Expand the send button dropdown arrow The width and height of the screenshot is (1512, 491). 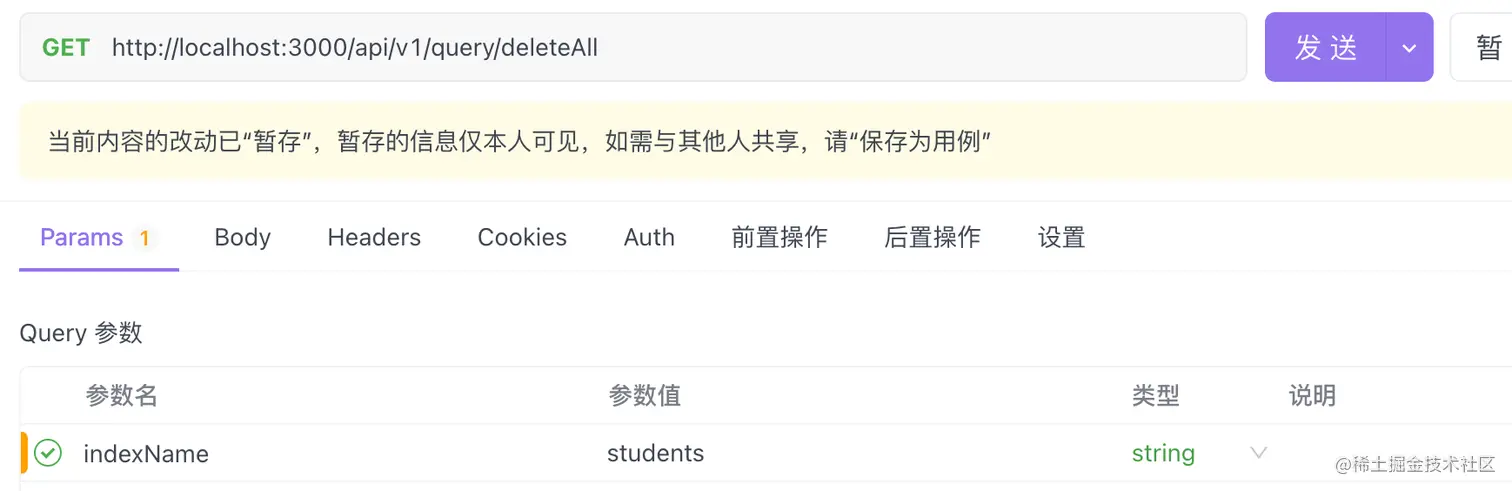(x=1409, y=47)
